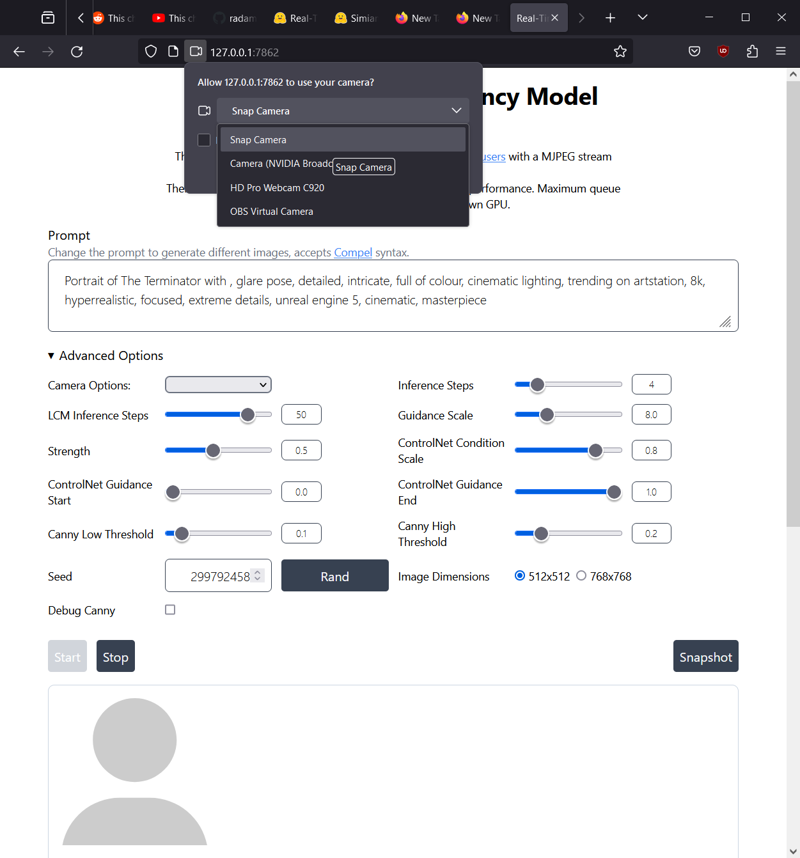Collapse the Advanced Options section
This screenshot has width=800, height=858.
[106, 356]
